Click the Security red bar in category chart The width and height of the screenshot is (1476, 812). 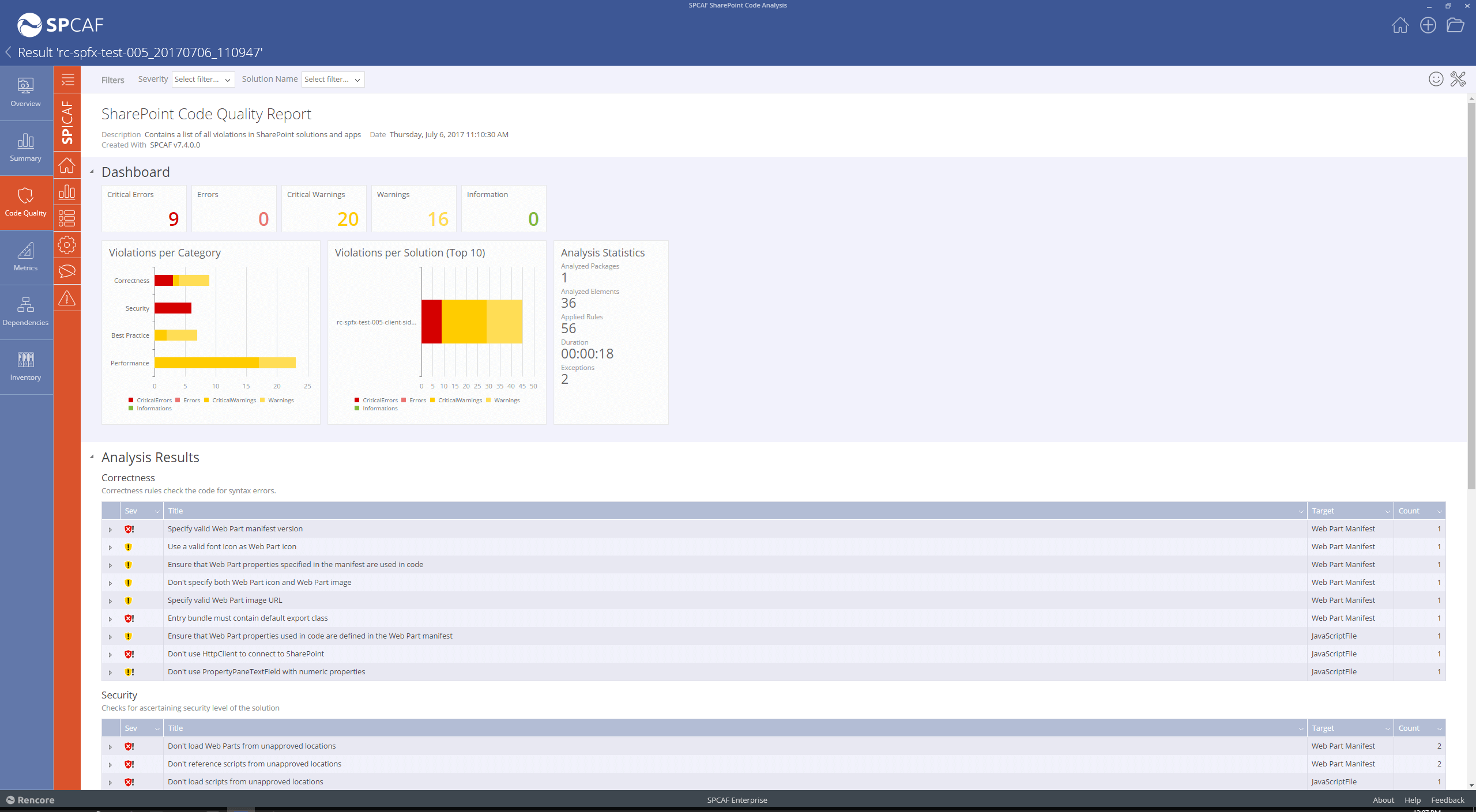(x=173, y=308)
